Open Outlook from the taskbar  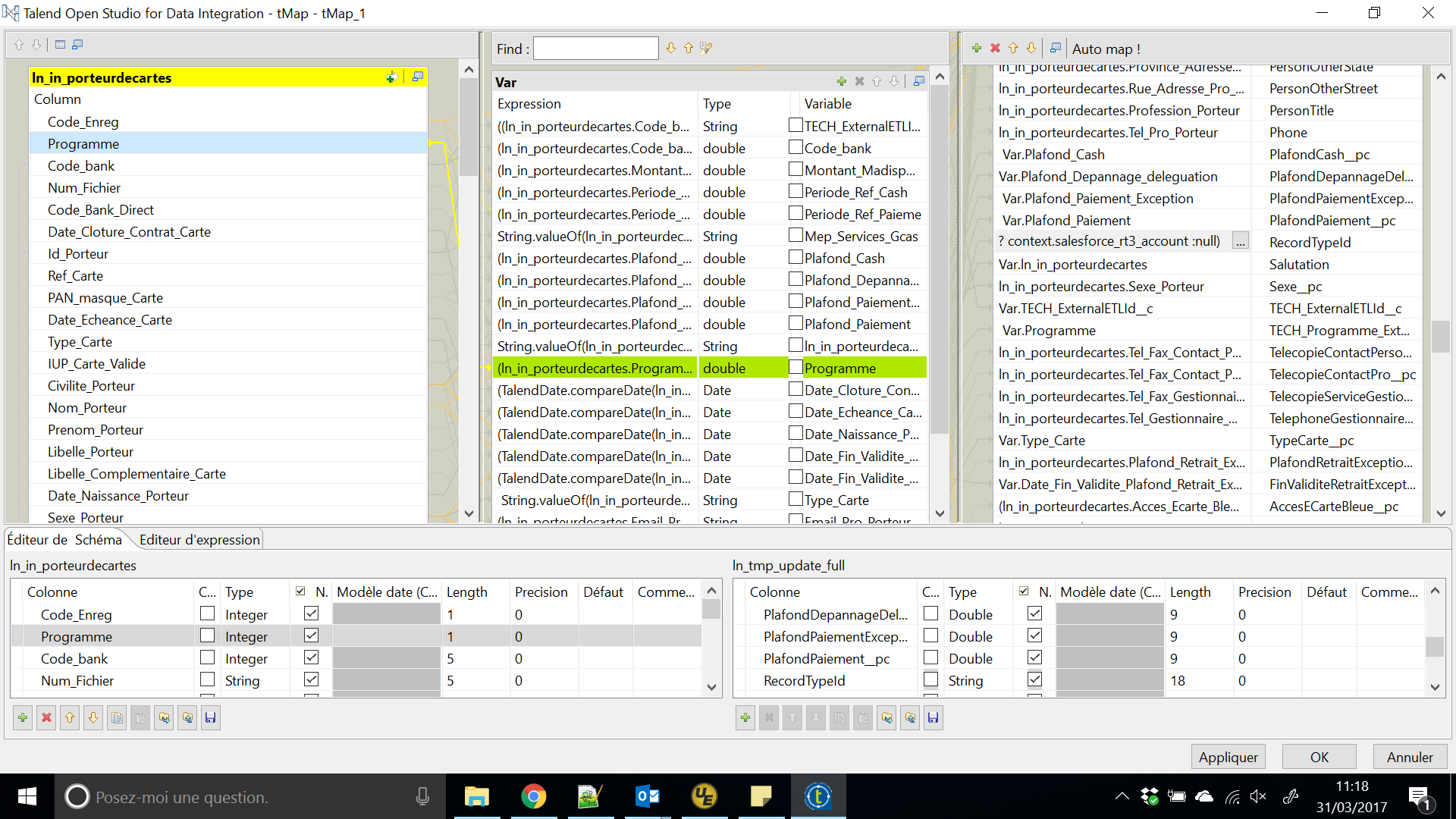coord(647,796)
